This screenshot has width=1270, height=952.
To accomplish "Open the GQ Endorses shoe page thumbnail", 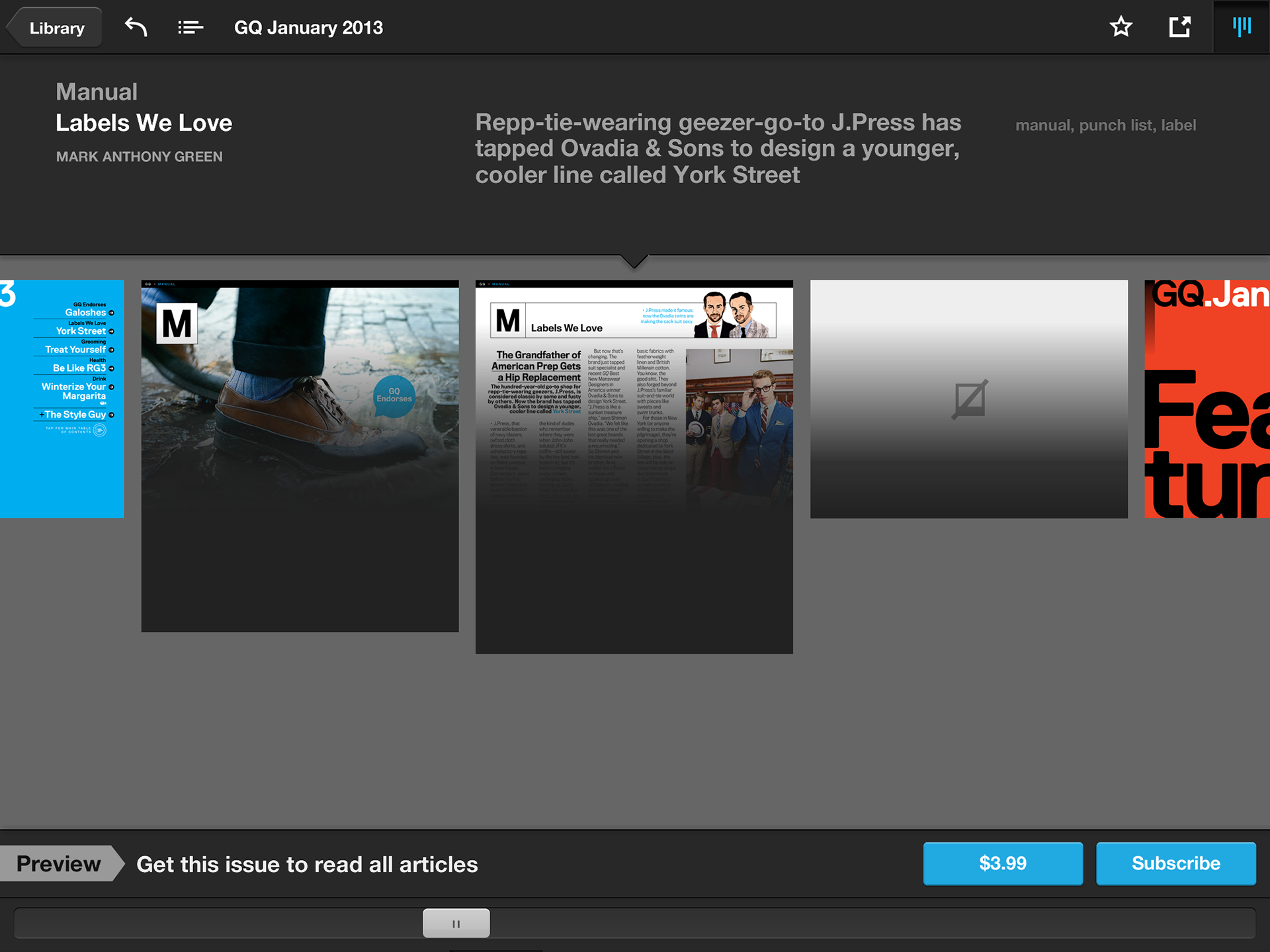I will [x=300, y=456].
